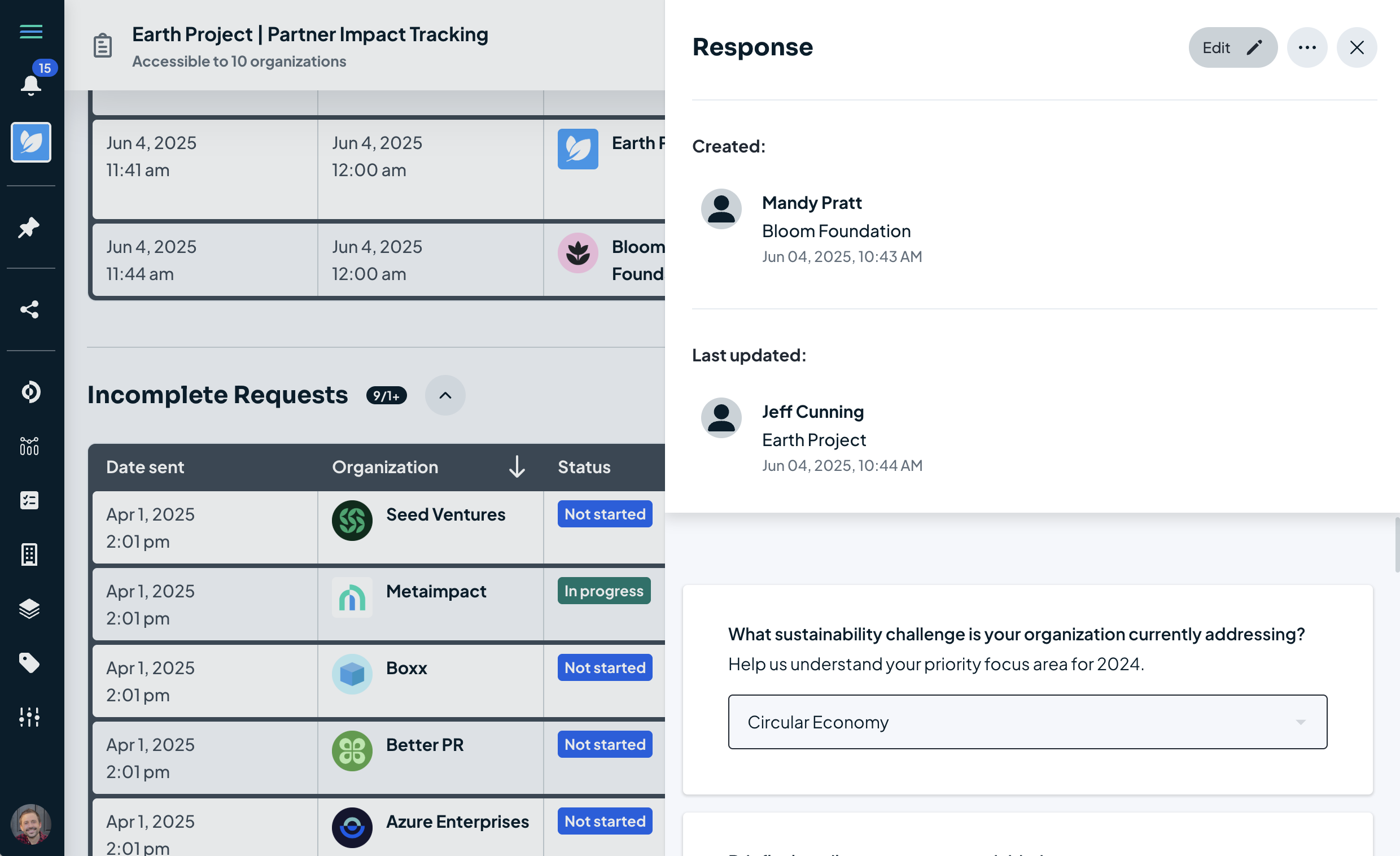Screen dimensions: 1400x856
Task: Click the checklist tasks icon in sidebar
Action: click(x=29, y=501)
